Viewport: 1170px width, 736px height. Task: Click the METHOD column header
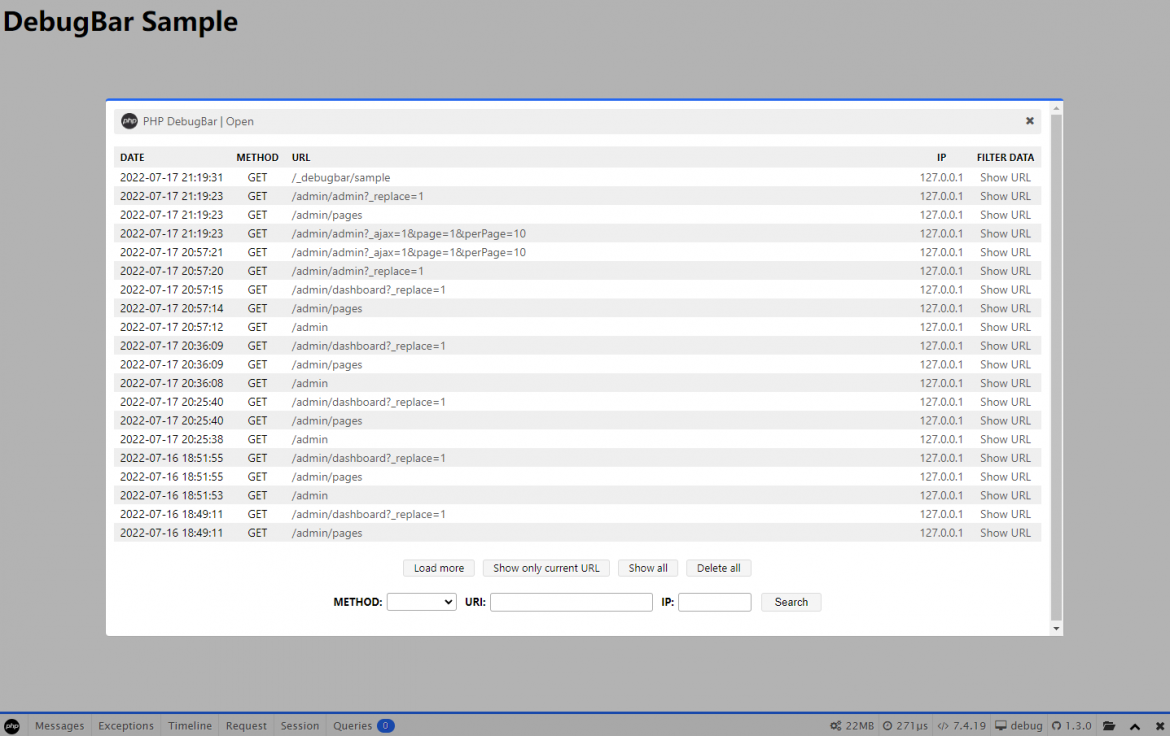coord(257,158)
